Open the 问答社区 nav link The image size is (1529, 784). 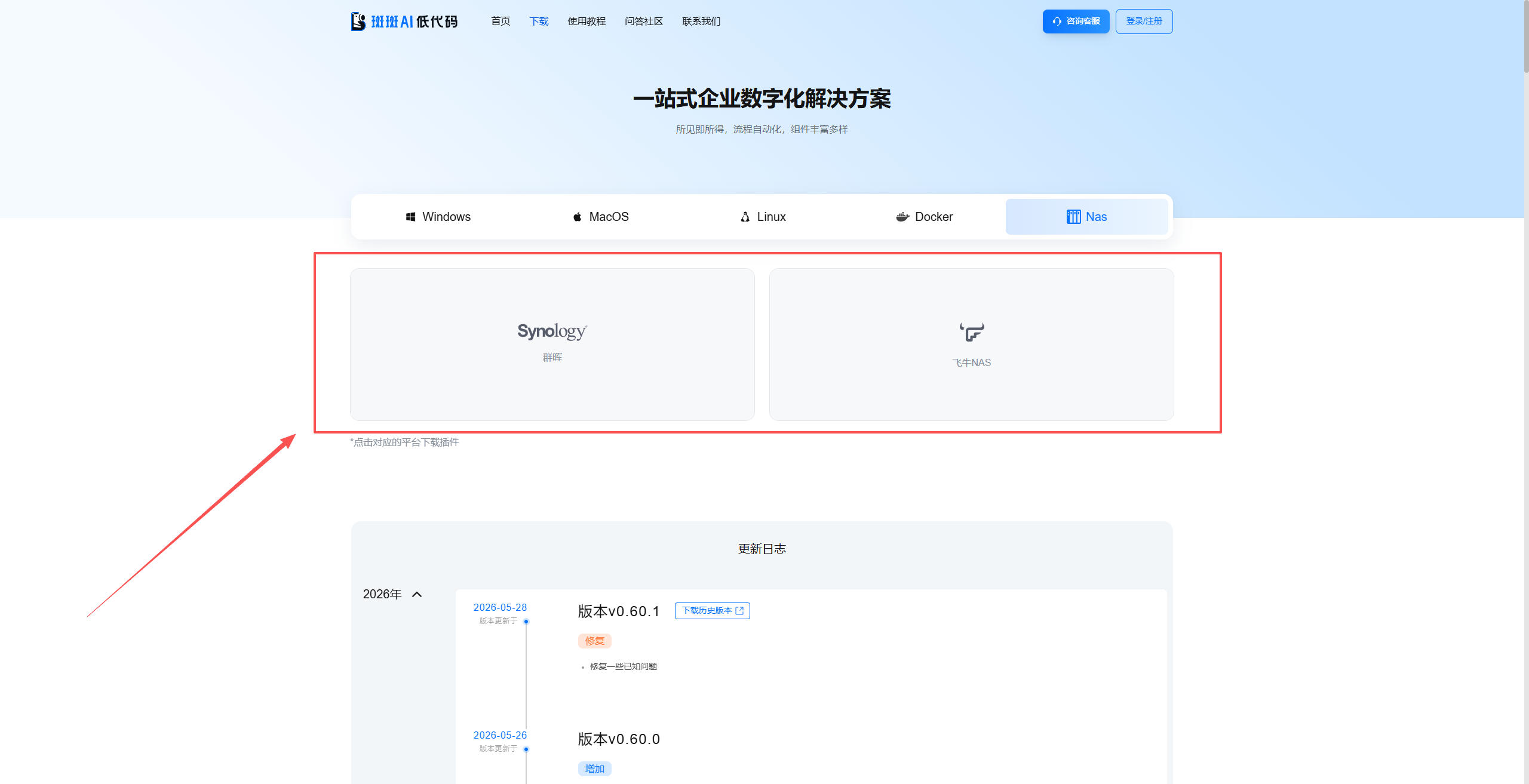pos(644,21)
